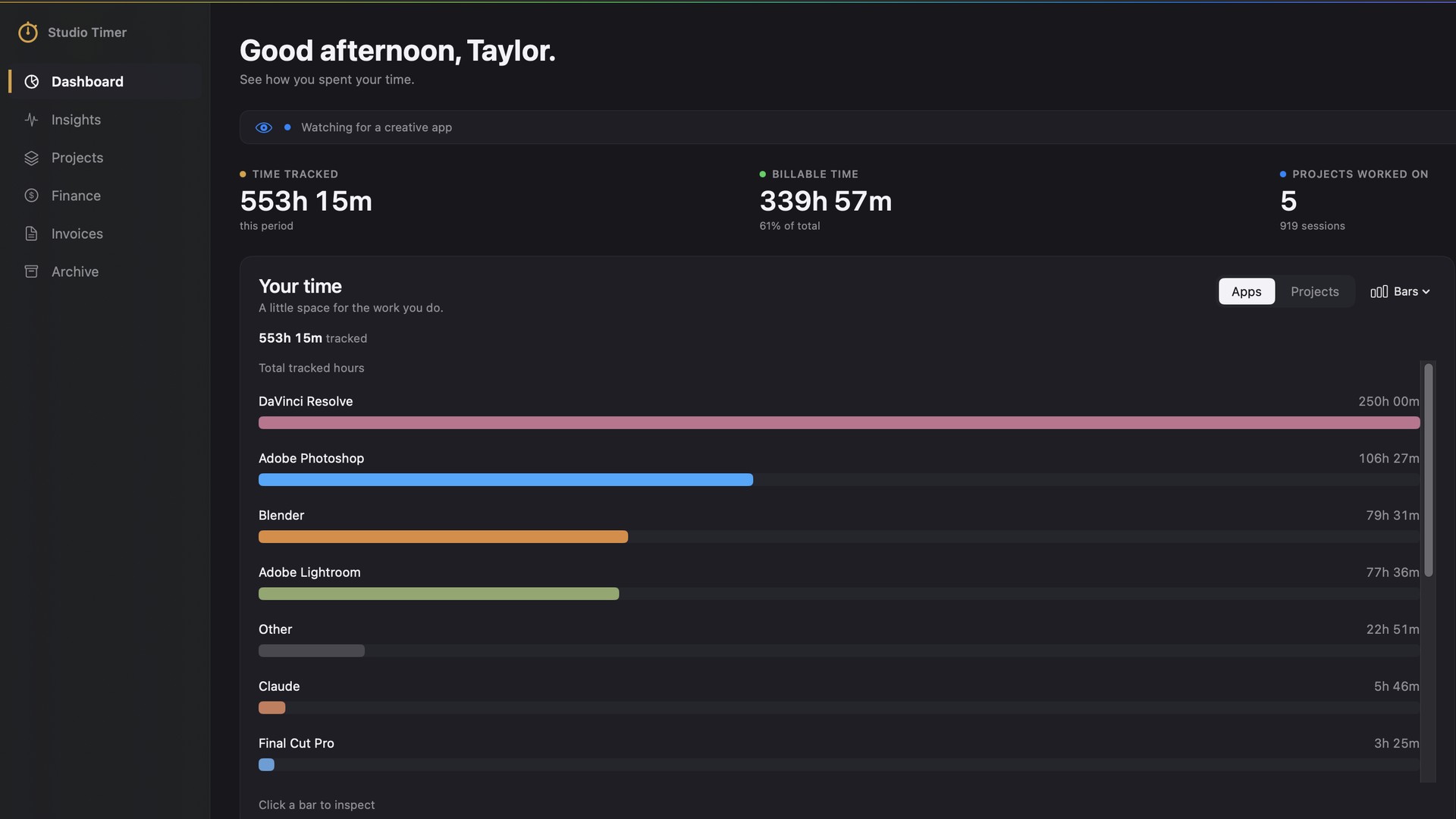Switch to the Projects tab in Your time
This screenshot has height=819, width=1456.
(1315, 292)
